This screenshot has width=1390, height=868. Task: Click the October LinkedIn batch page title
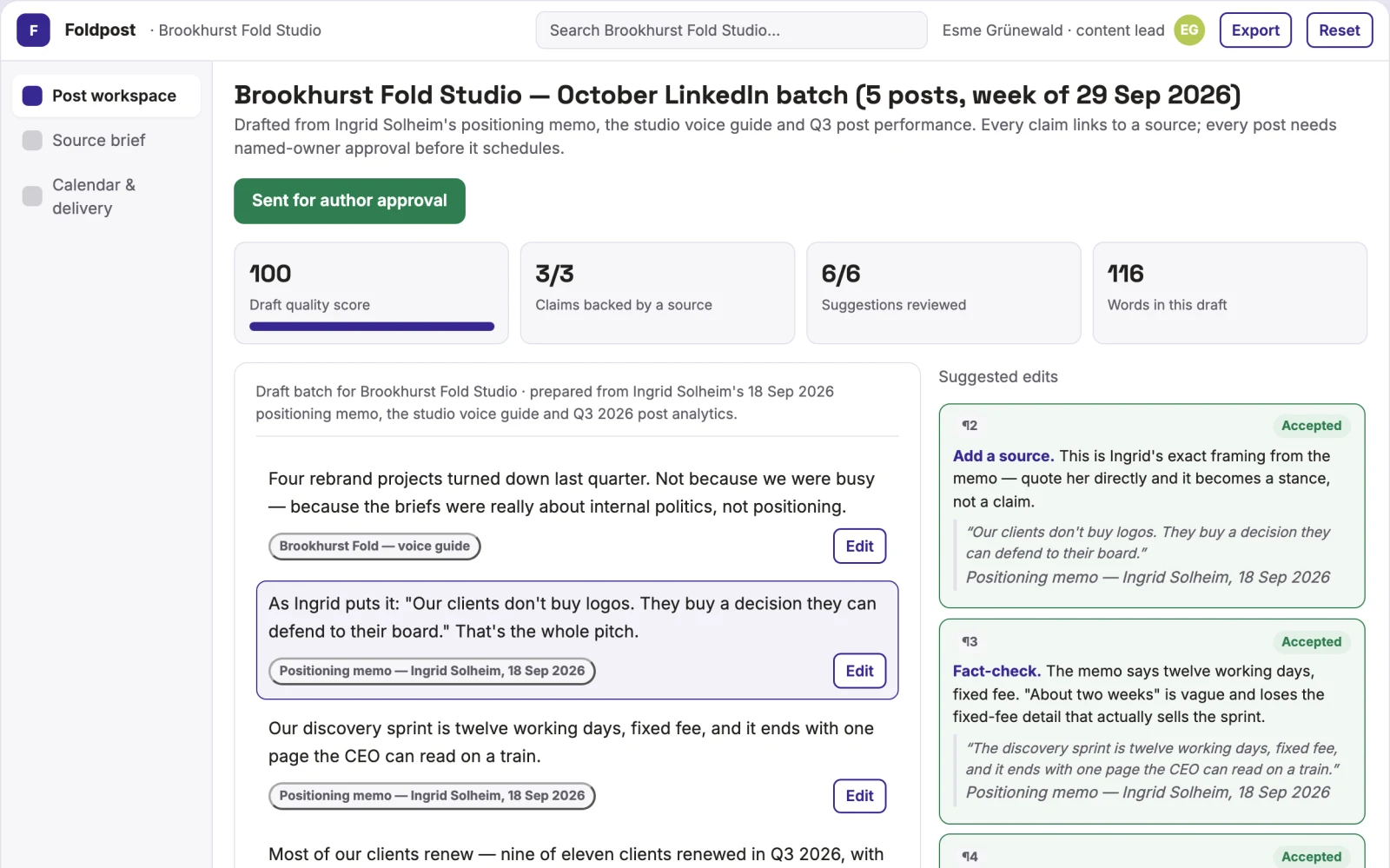pyautogui.click(x=738, y=95)
